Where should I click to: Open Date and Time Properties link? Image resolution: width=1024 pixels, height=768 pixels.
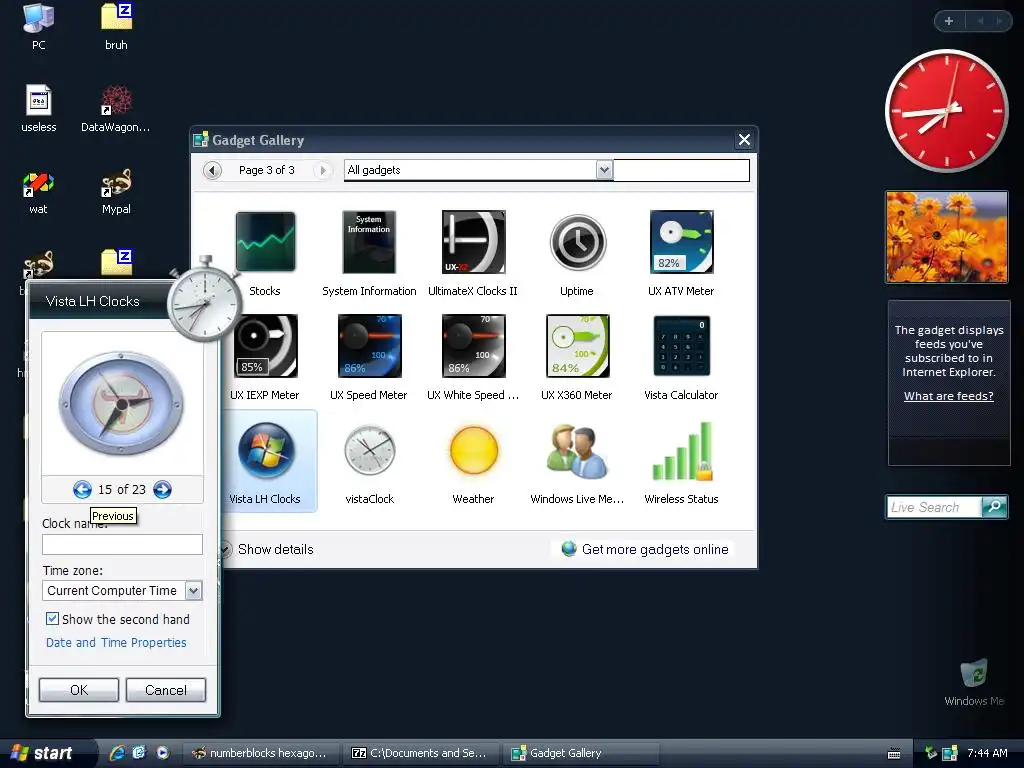[x=116, y=643]
